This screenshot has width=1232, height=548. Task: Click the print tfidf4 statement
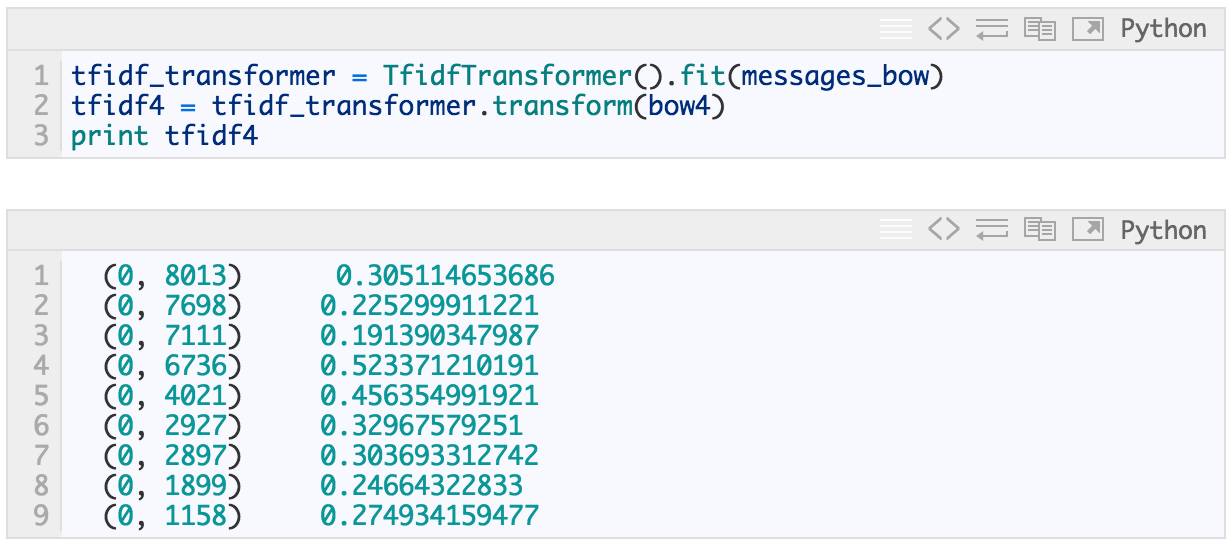[164, 136]
